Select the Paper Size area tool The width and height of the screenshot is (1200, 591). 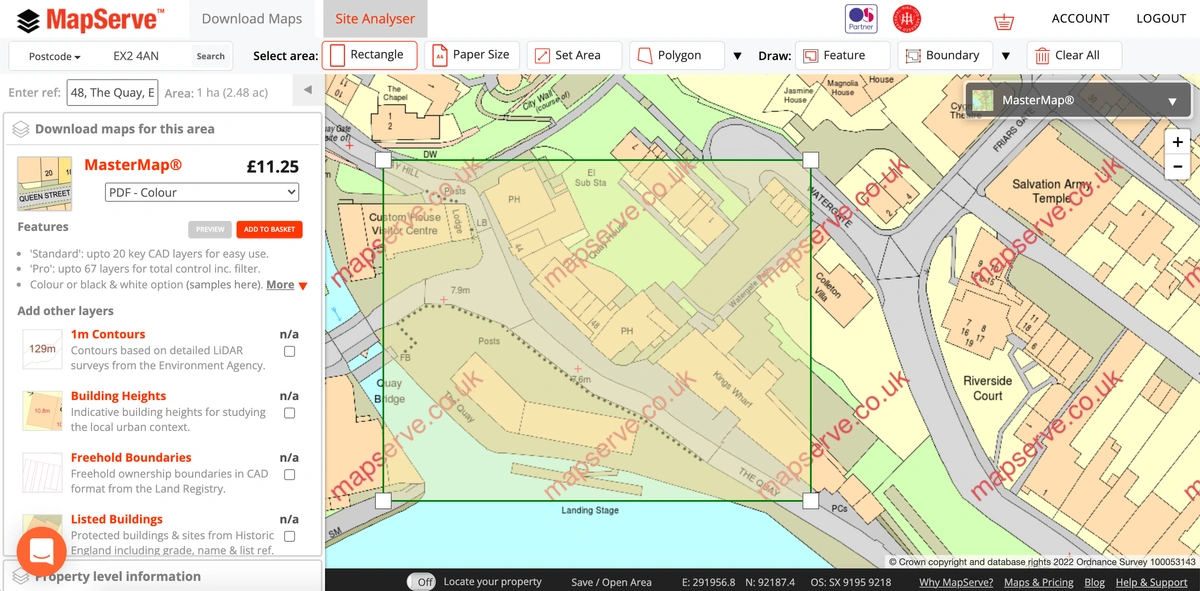click(471, 55)
